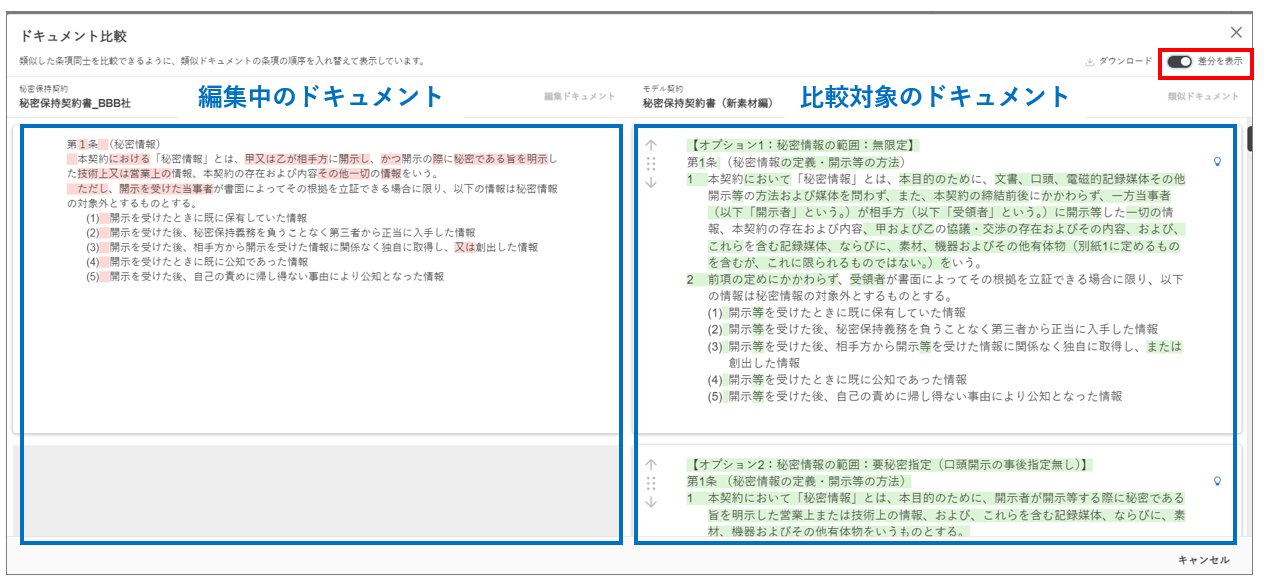
Task: Click the 編集ドキュメント label button
Action: [579, 97]
